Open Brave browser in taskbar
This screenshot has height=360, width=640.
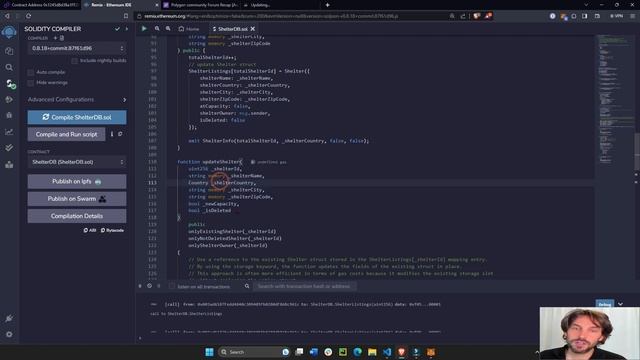[402, 352]
